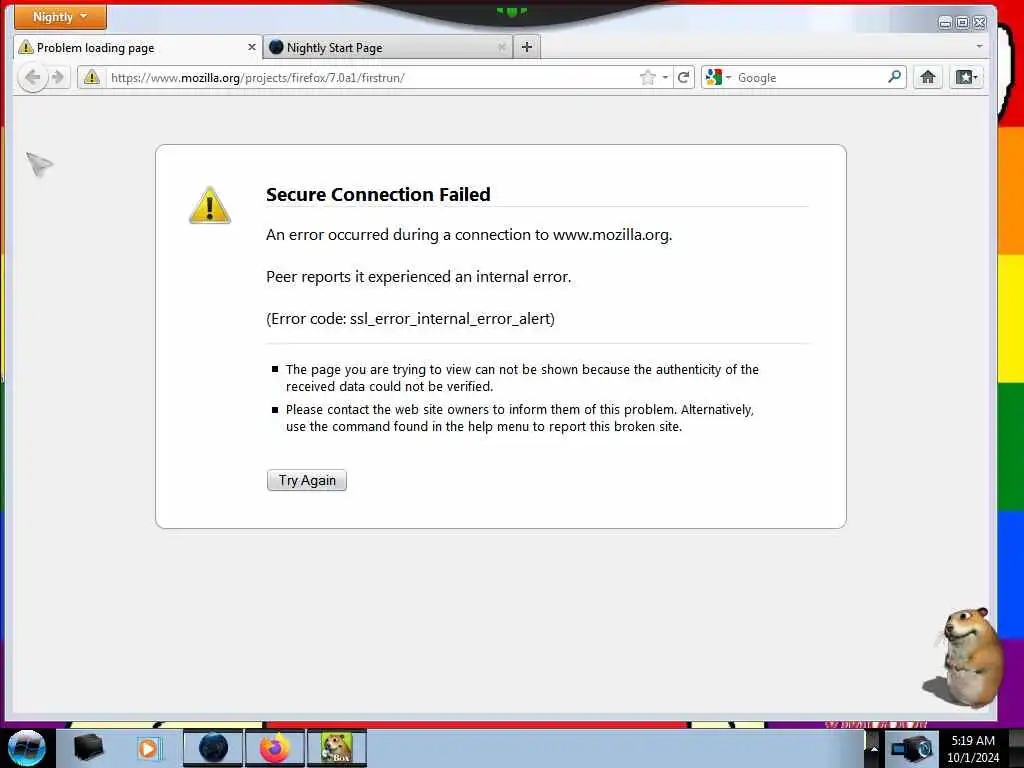The height and width of the screenshot is (768, 1024).
Task: Go forward with the forward arrow
Action: 58,78
